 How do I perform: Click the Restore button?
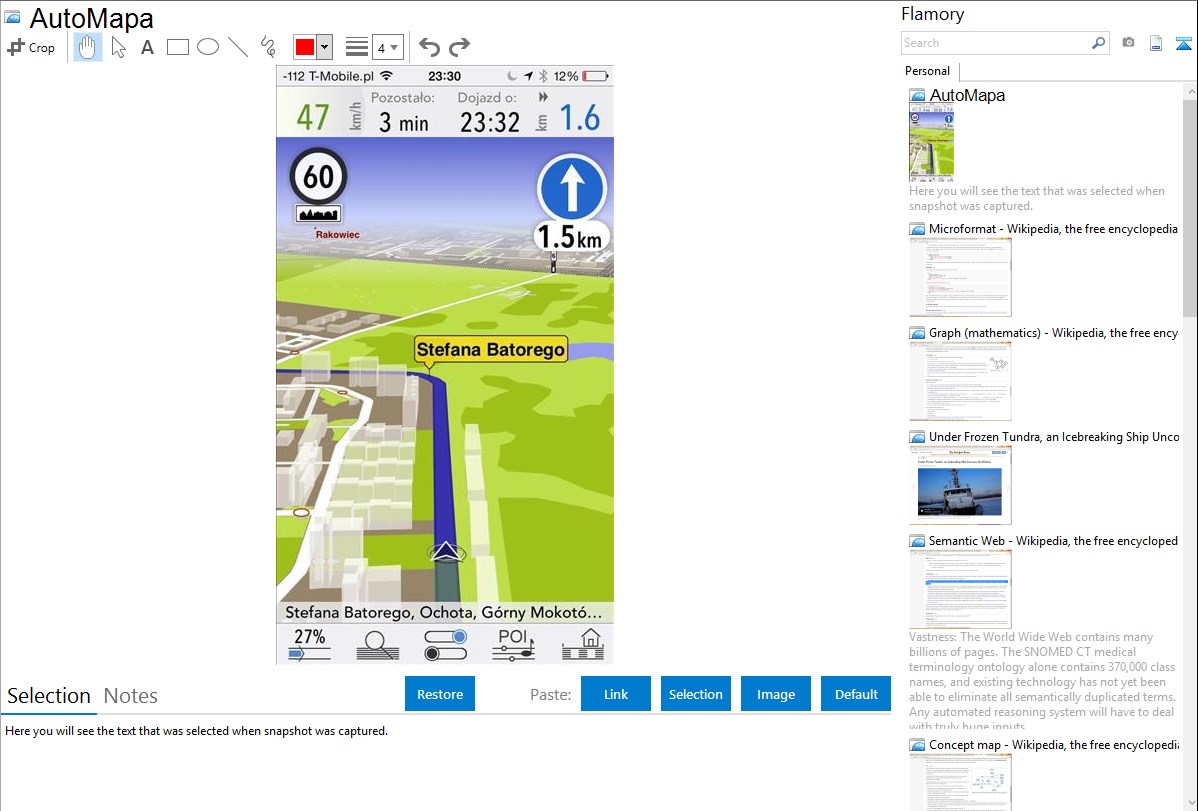[440, 694]
